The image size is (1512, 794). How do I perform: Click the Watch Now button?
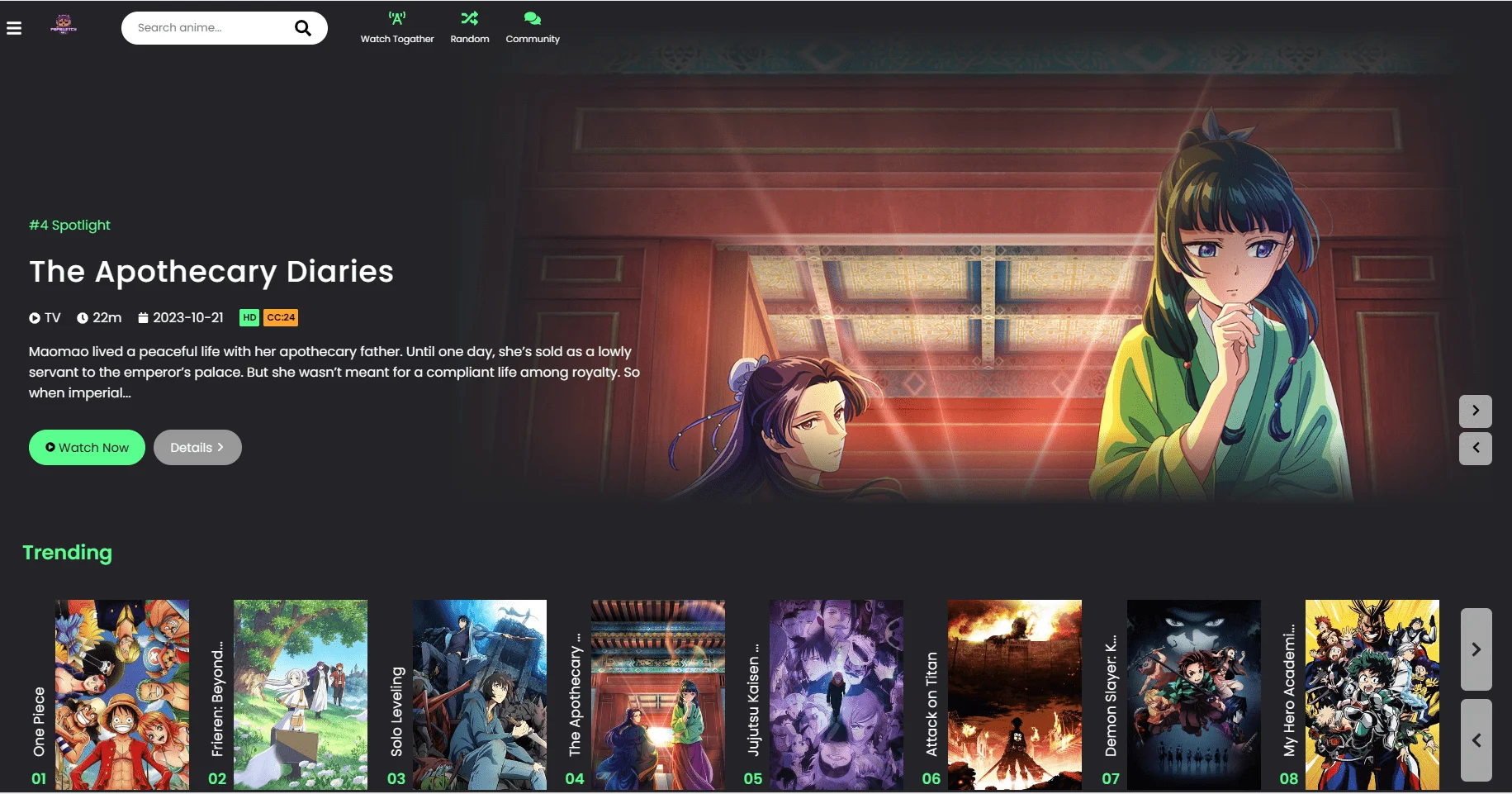[x=87, y=447]
